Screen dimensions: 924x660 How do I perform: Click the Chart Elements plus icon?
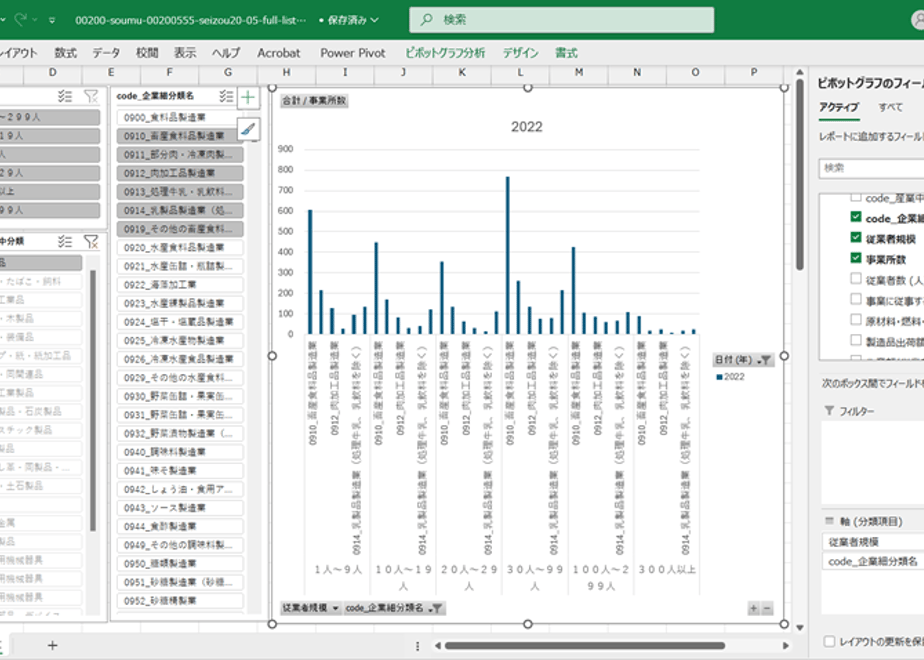[248, 97]
